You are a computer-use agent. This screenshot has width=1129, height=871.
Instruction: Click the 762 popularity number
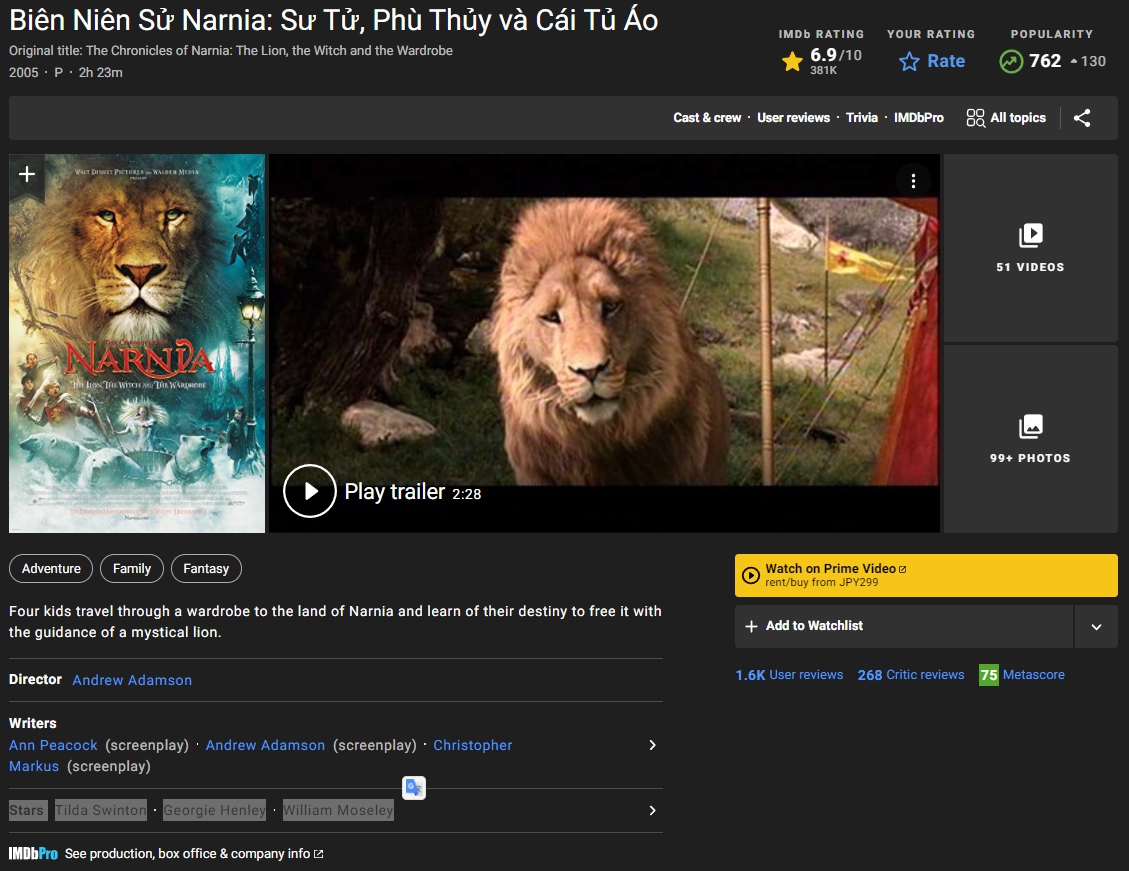click(1045, 61)
